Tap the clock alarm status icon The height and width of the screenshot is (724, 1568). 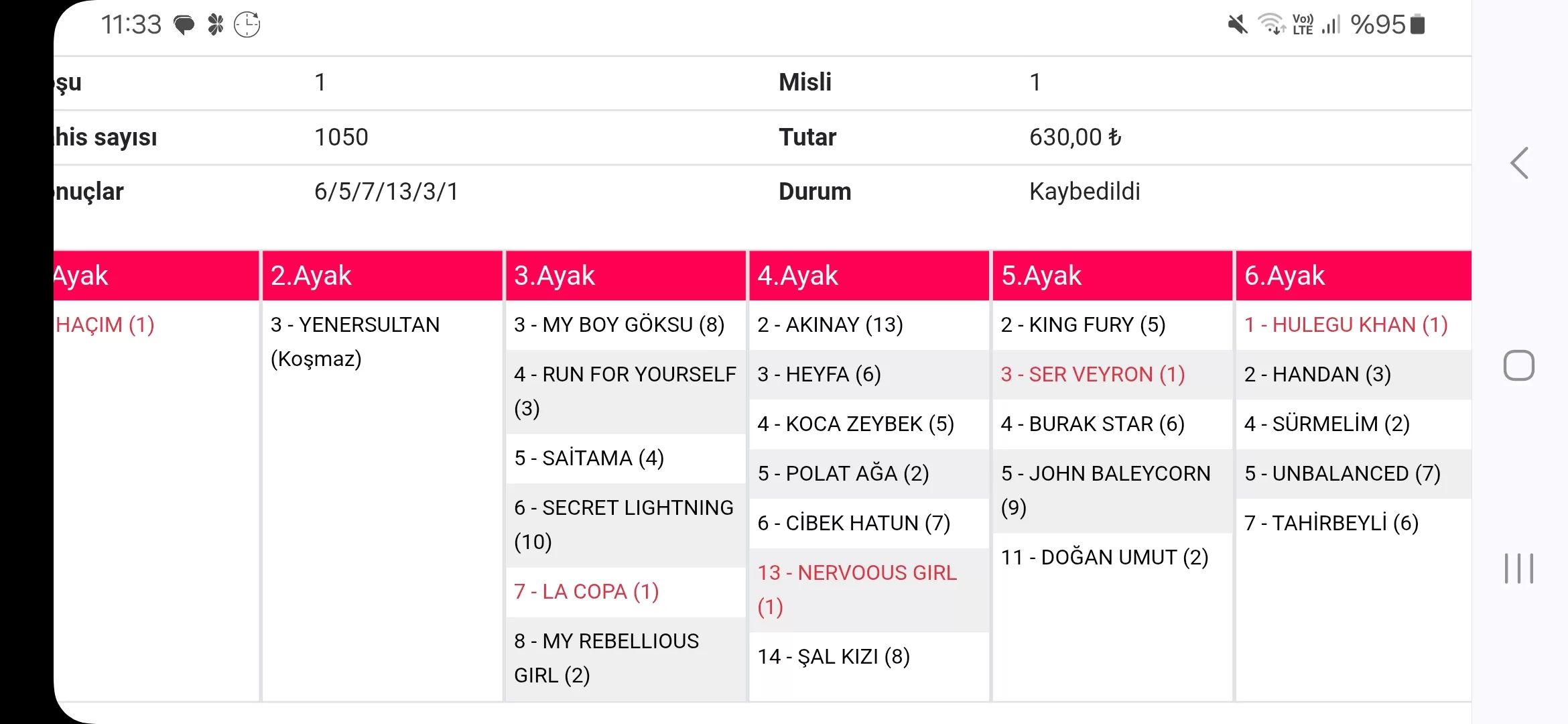pyautogui.click(x=247, y=25)
